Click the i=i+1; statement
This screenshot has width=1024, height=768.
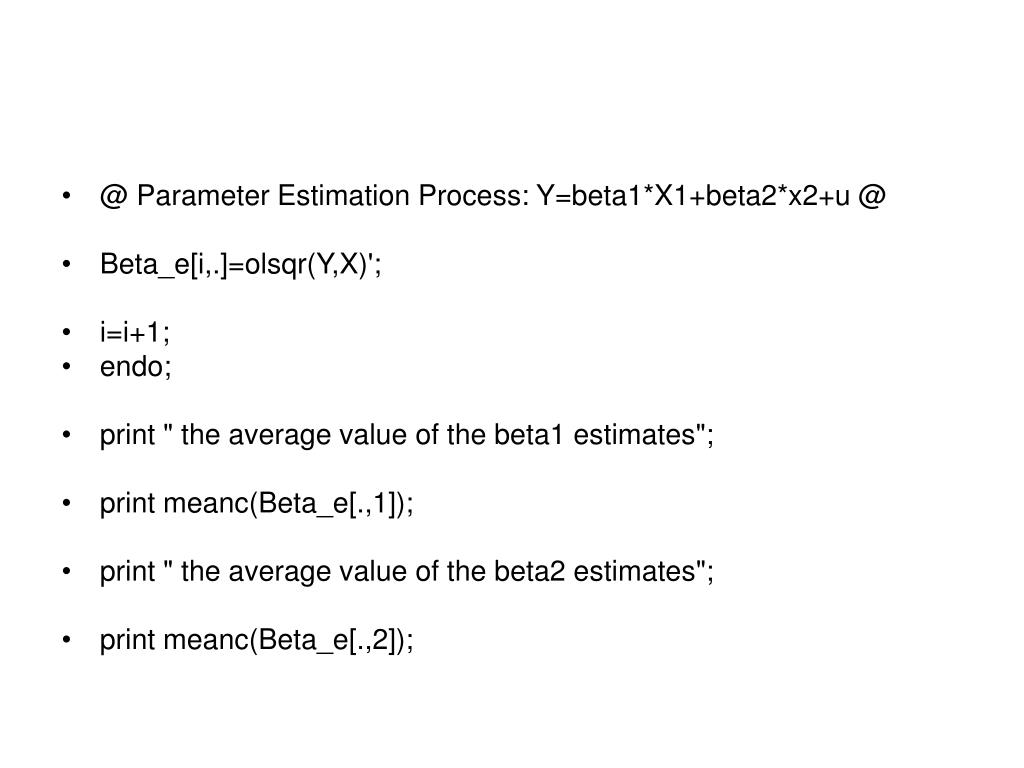(x=135, y=332)
